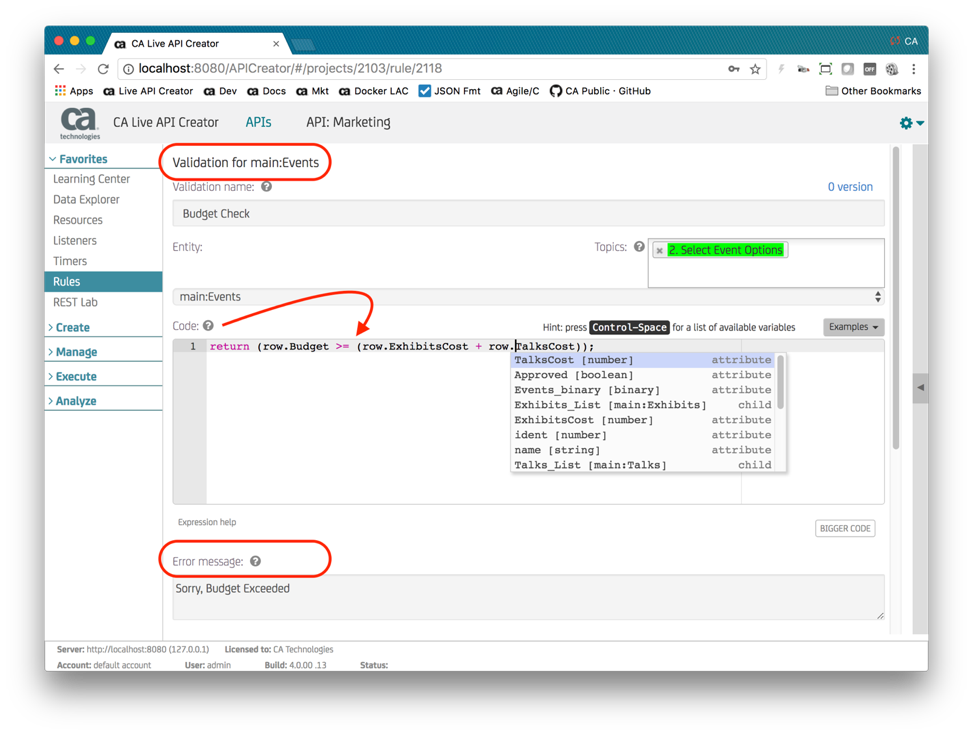Select Exhibits_List child from autocomplete

tap(643, 405)
